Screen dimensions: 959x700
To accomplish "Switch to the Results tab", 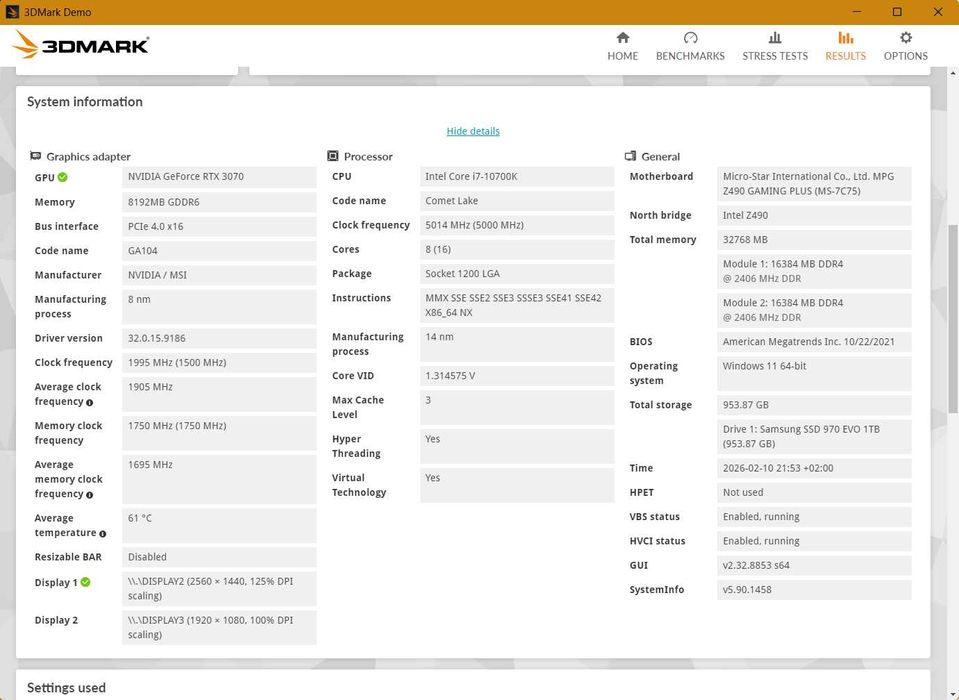I will 845,46.
